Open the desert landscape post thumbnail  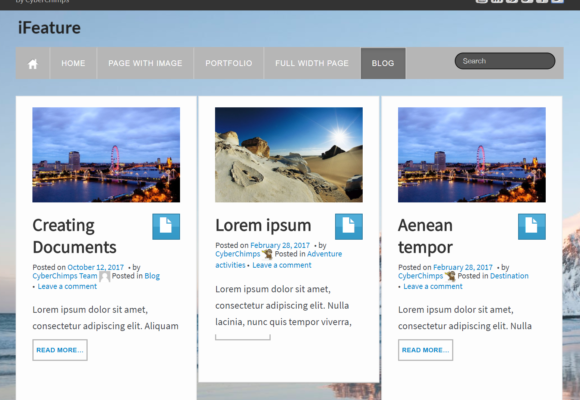coord(289,155)
